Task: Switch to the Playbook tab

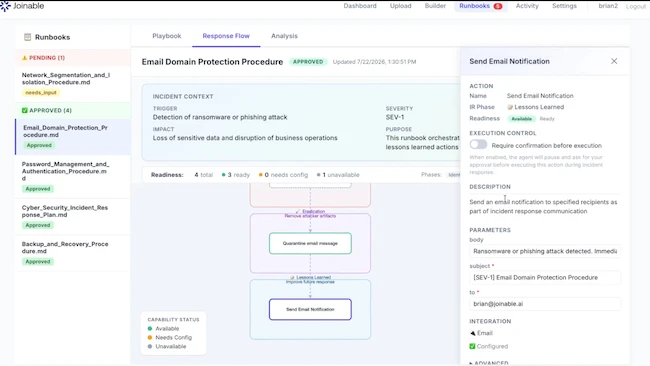Action: [x=167, y=36]
